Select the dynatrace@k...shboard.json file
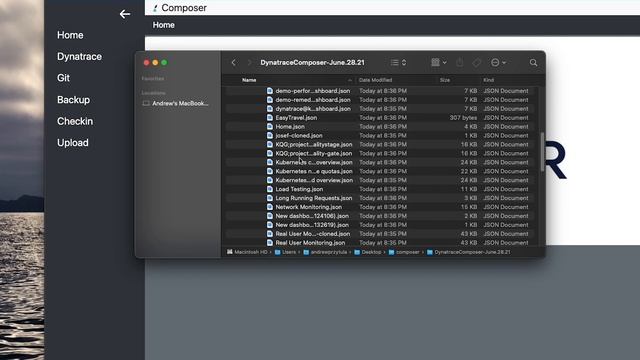Screen dimensions: 640x360 point(313,109)
